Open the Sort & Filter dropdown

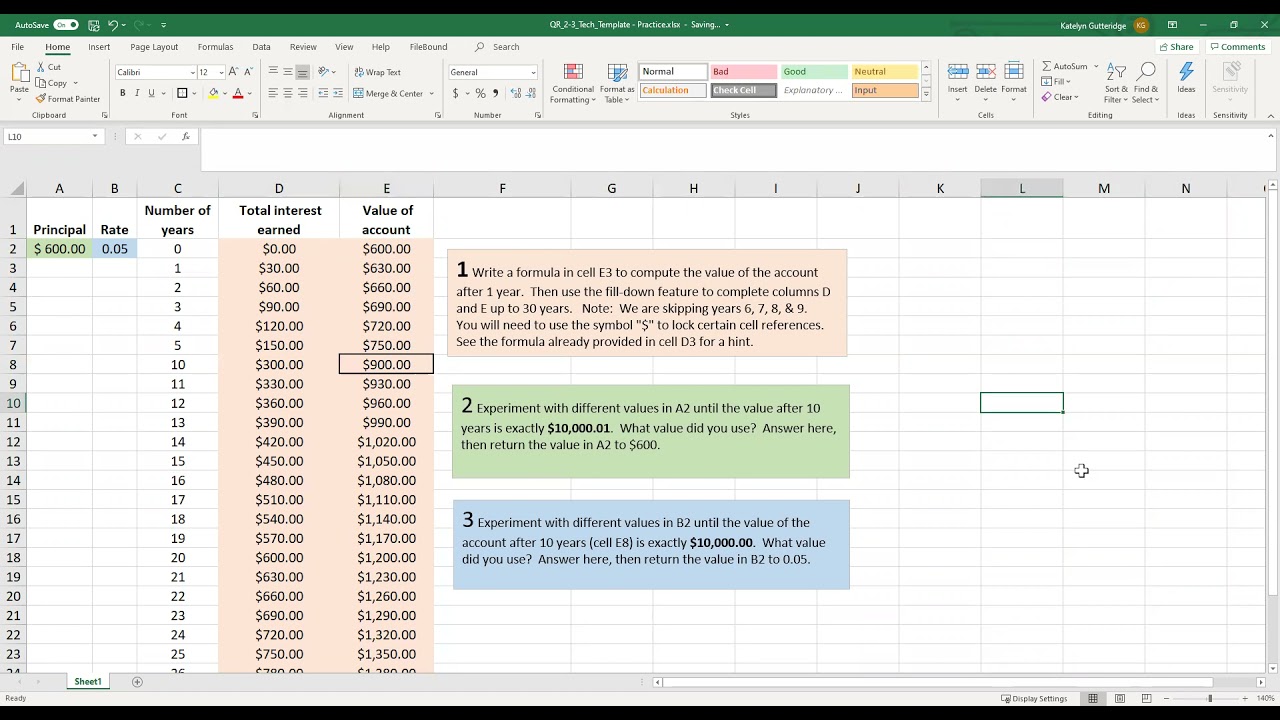click(x=1116, y=83)
